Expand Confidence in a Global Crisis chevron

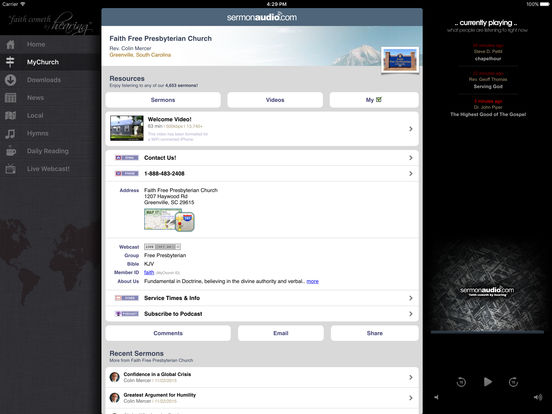pyautogui.click(x=411, y=377)
